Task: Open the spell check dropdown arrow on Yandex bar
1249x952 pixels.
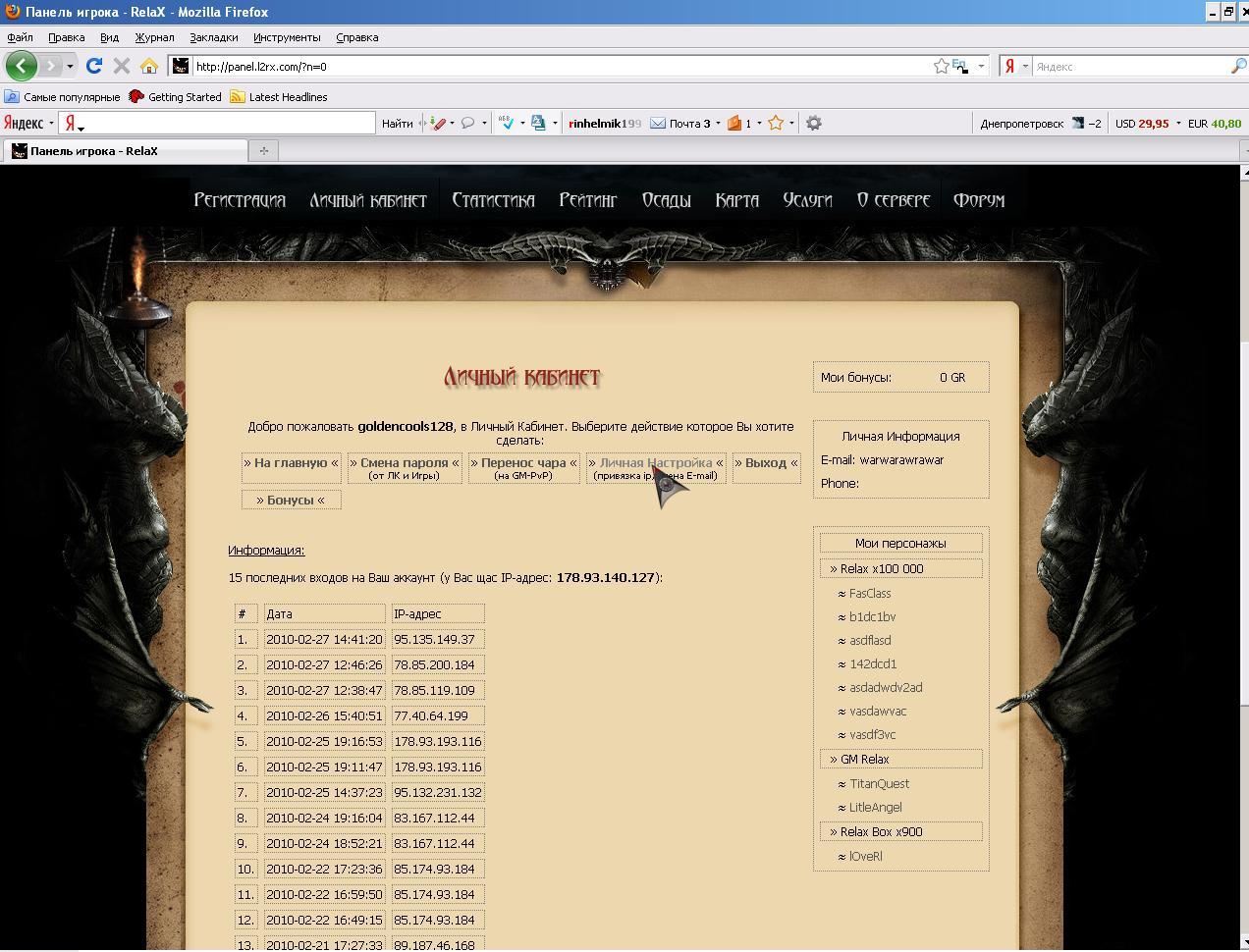Action: 522,123
